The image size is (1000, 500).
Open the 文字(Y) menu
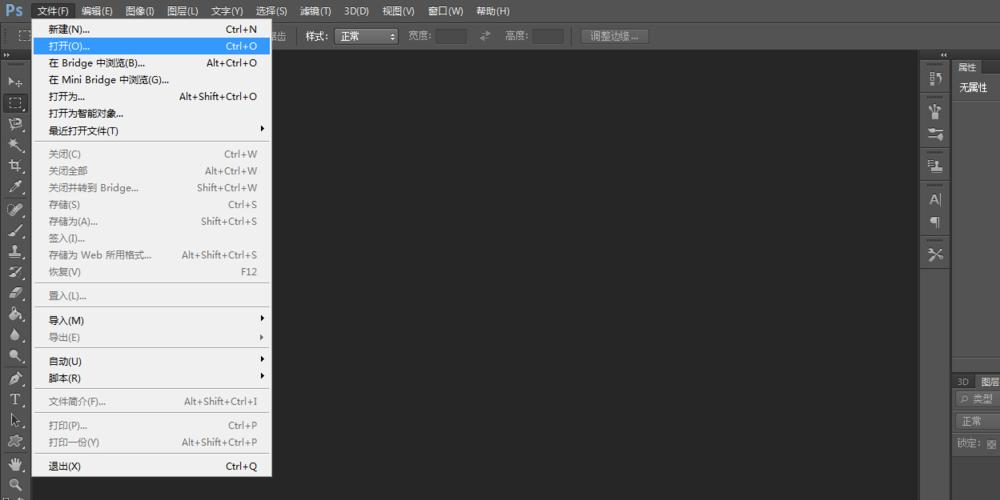[x=227, y=11]
